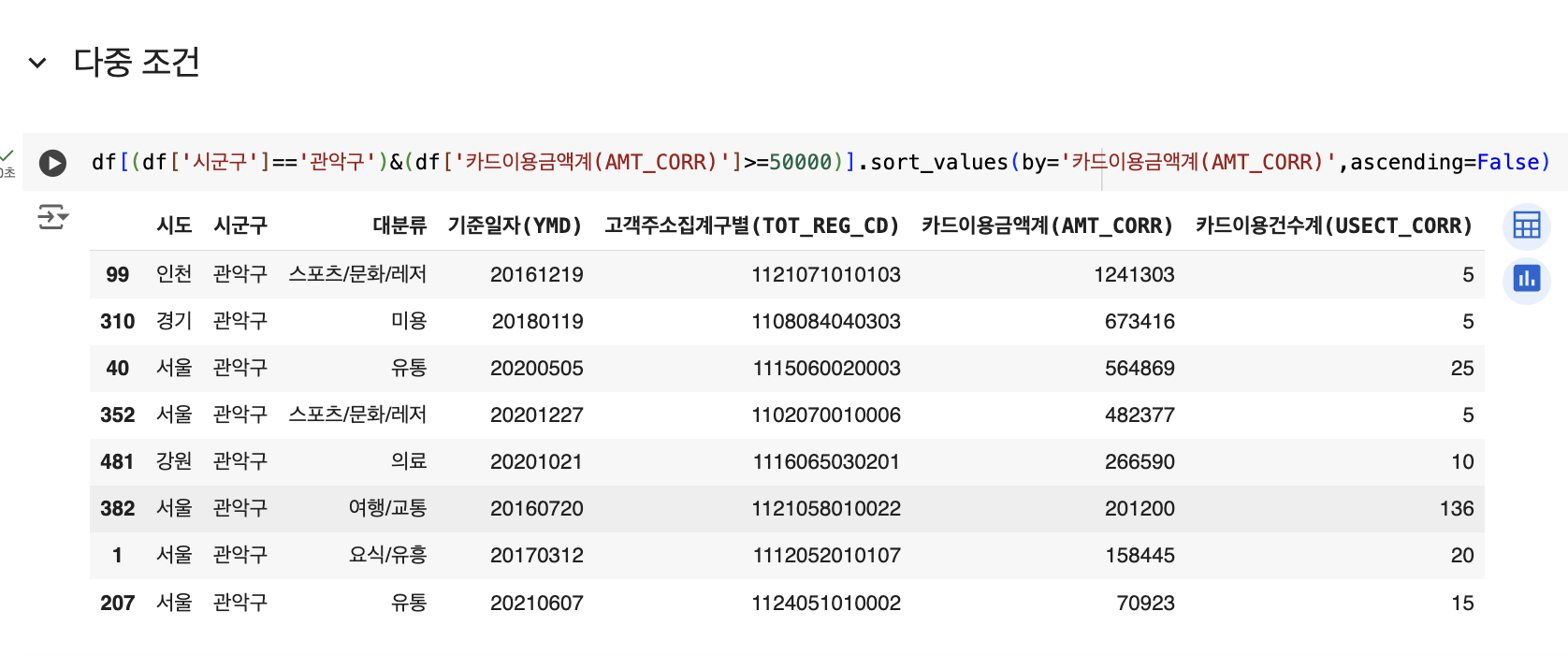Click into the code cell editor
This screenshot has width=1568, height=655.
tap(820, 162)
